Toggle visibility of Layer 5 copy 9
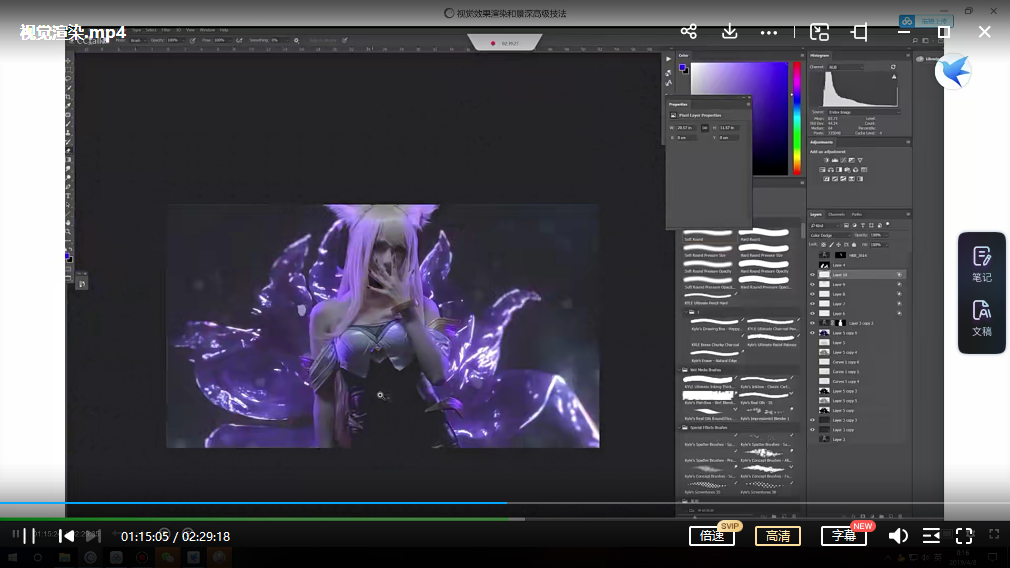Screen dimensions: 1010x568 (812, 333)
